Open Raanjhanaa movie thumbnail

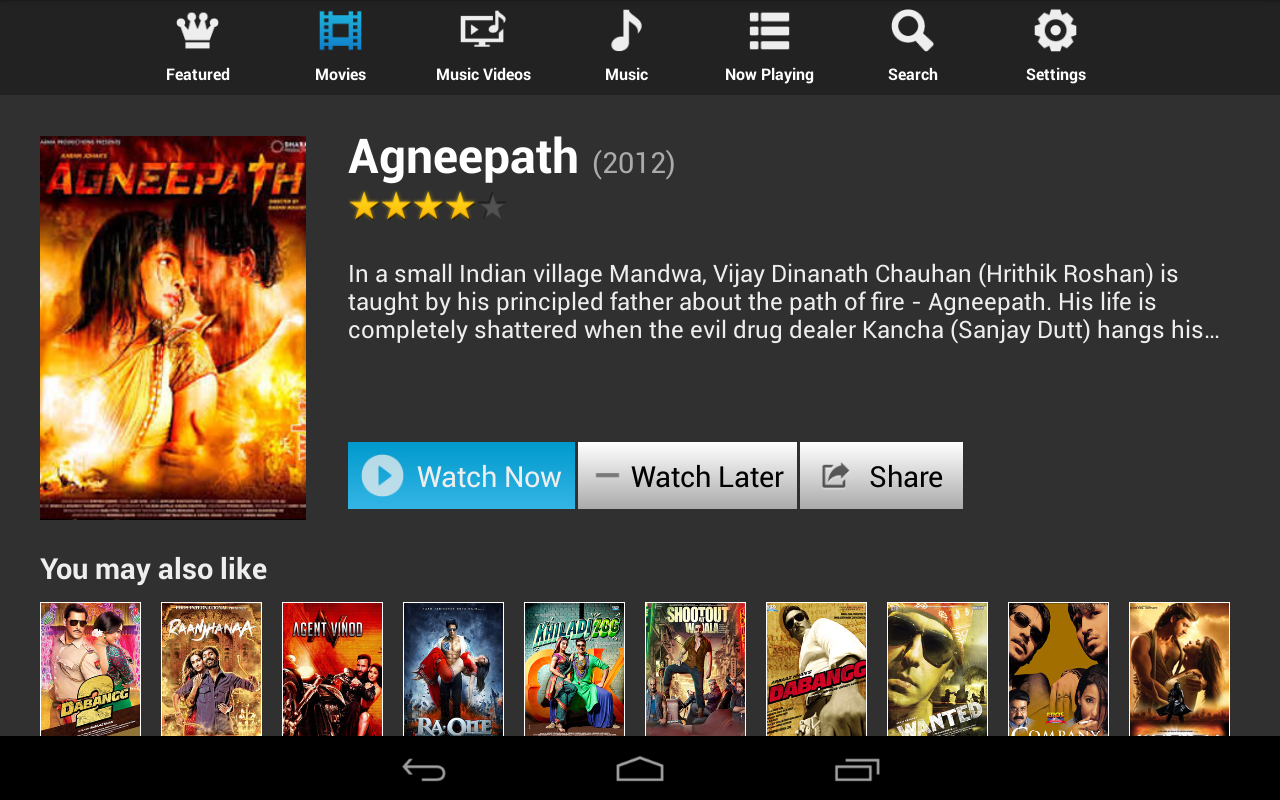coord(211,669)
